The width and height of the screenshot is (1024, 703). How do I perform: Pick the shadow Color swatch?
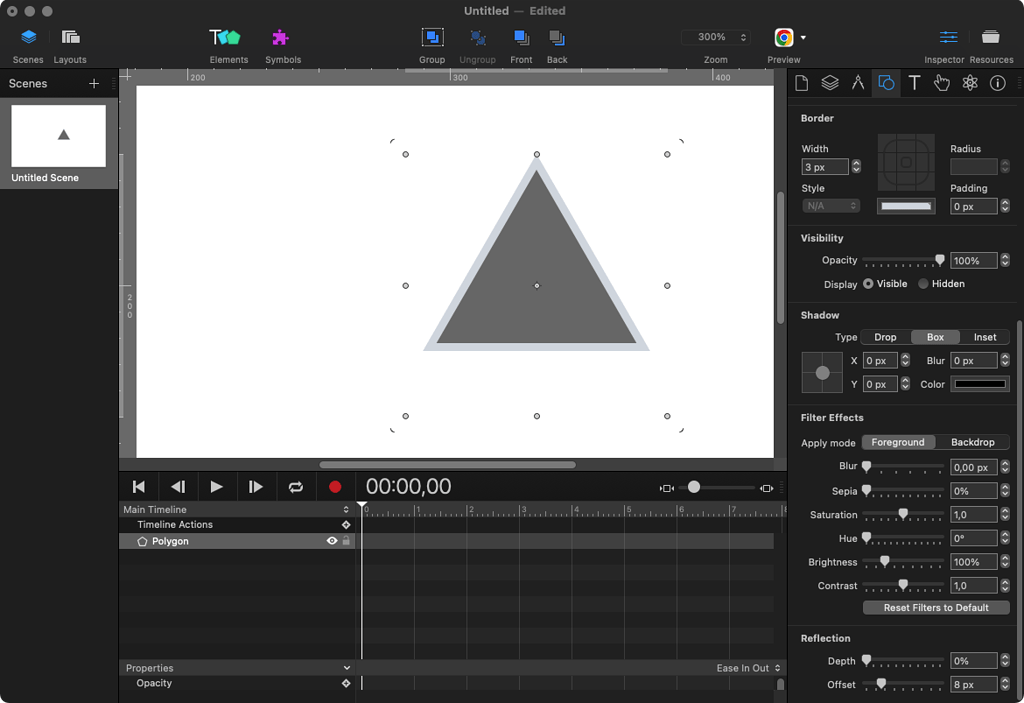coord(978,383)
